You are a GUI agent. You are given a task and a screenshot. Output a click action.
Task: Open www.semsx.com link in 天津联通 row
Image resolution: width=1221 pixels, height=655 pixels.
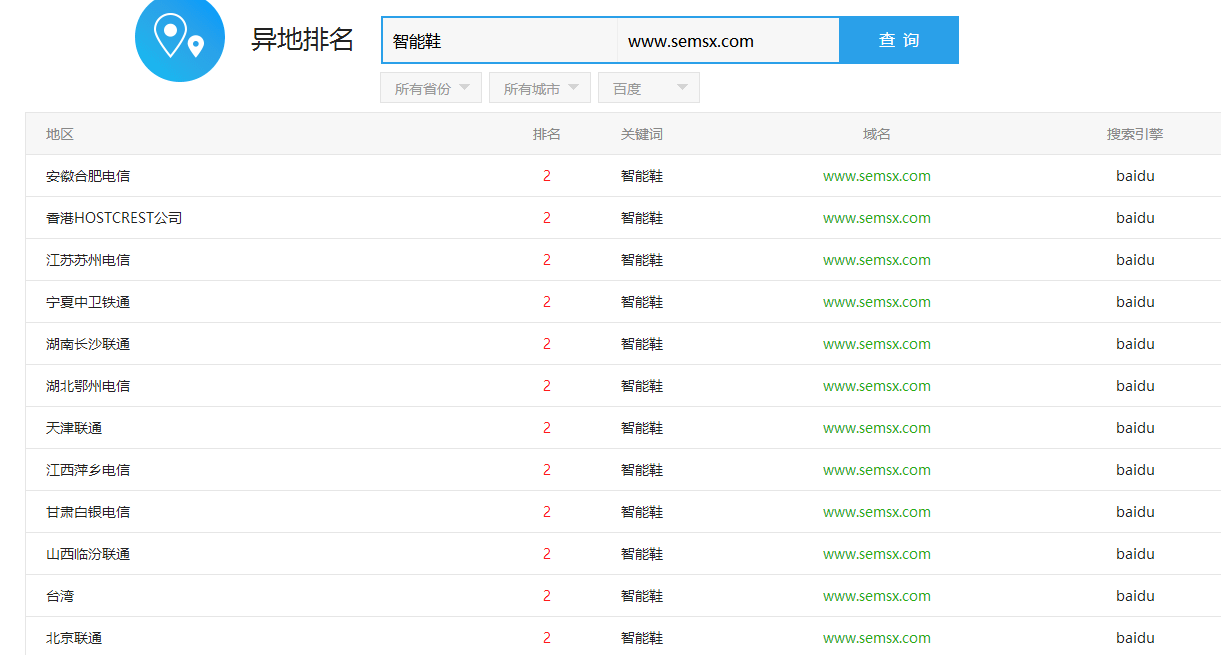877,428
